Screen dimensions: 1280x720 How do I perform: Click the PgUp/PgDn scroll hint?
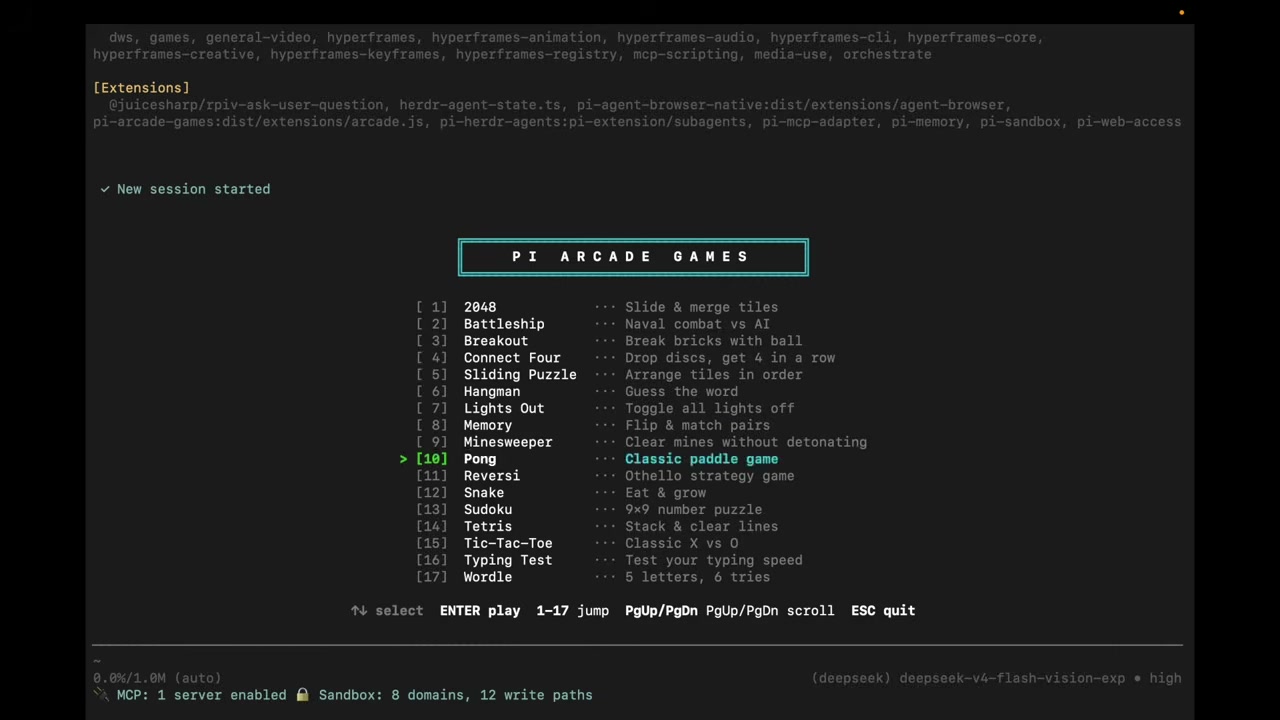[730, 611]
